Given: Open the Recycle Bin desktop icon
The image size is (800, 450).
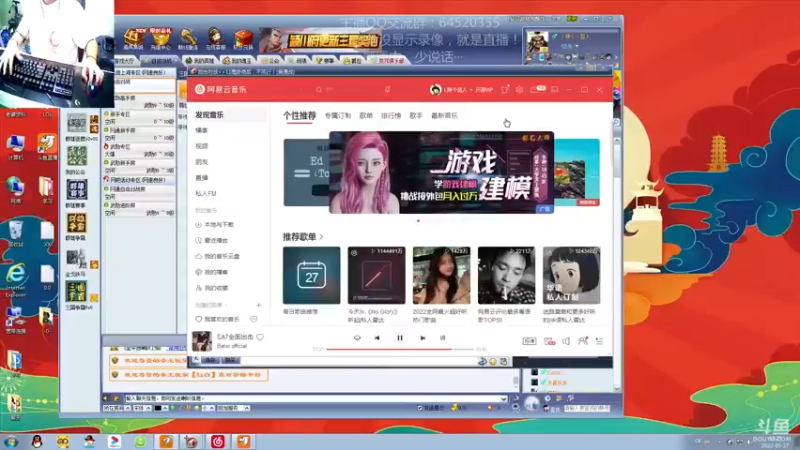Looking at the screenshot, I should click(16, 234).
